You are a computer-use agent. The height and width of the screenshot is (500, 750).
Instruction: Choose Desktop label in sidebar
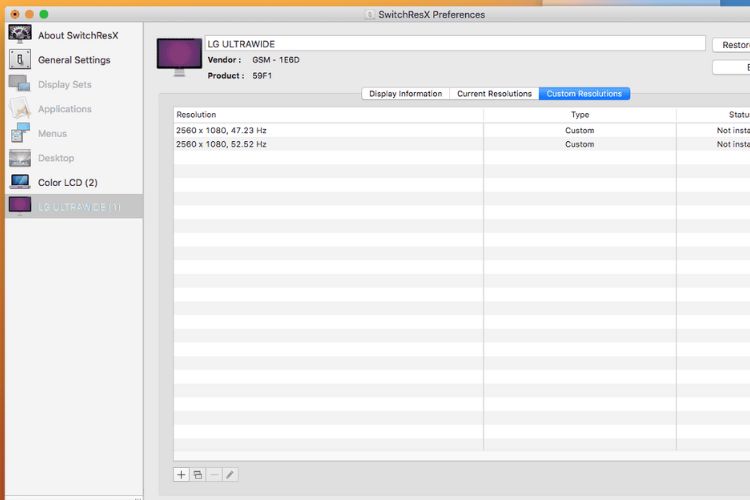[56, 158]
